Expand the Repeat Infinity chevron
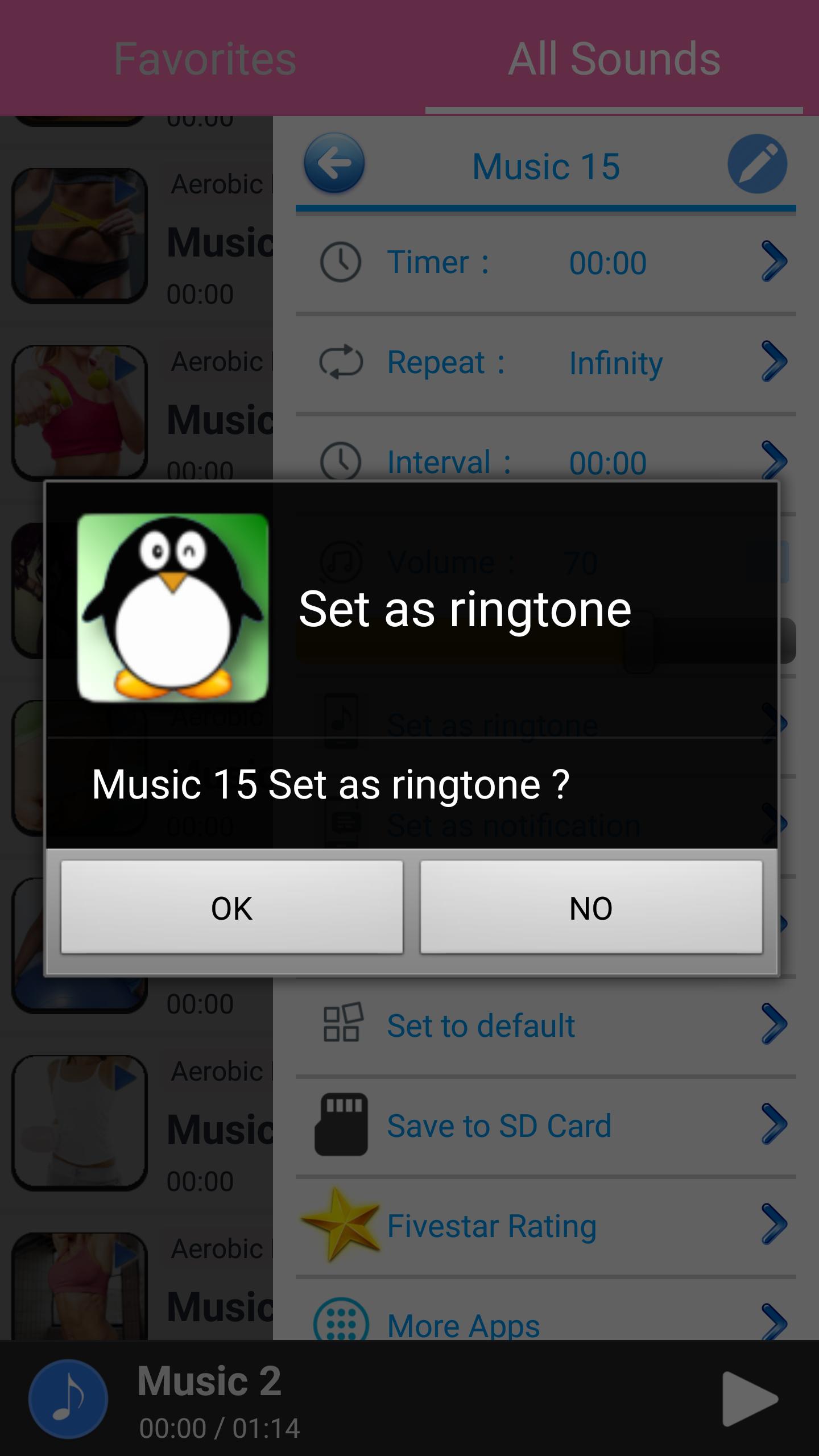 [x=774, y=362]
